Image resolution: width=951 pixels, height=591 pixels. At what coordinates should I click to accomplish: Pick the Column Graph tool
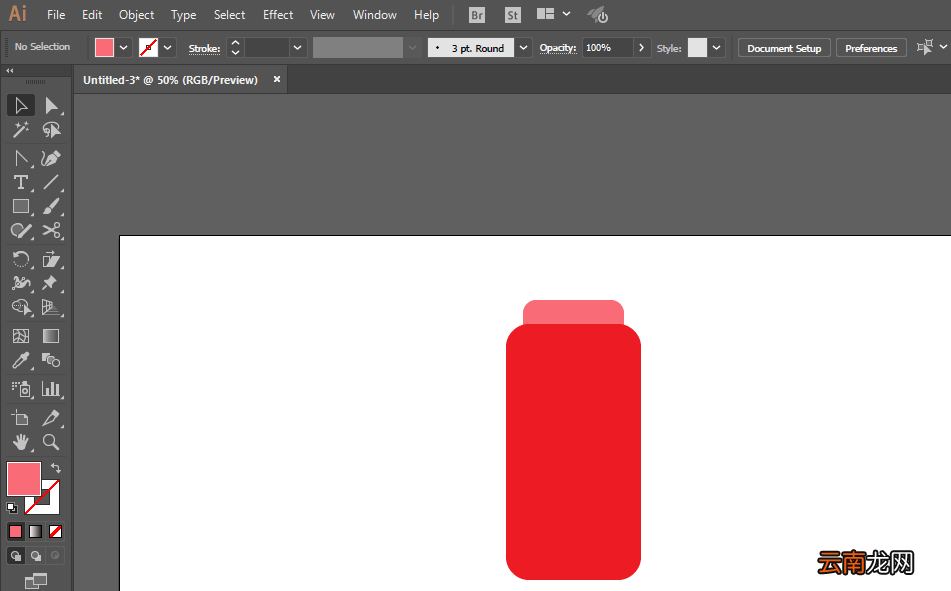click(x=52, y=389)
